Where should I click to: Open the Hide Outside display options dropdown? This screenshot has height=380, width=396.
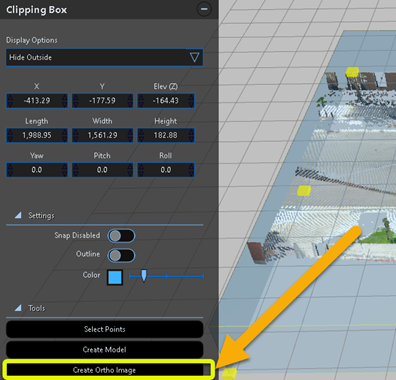104,57
